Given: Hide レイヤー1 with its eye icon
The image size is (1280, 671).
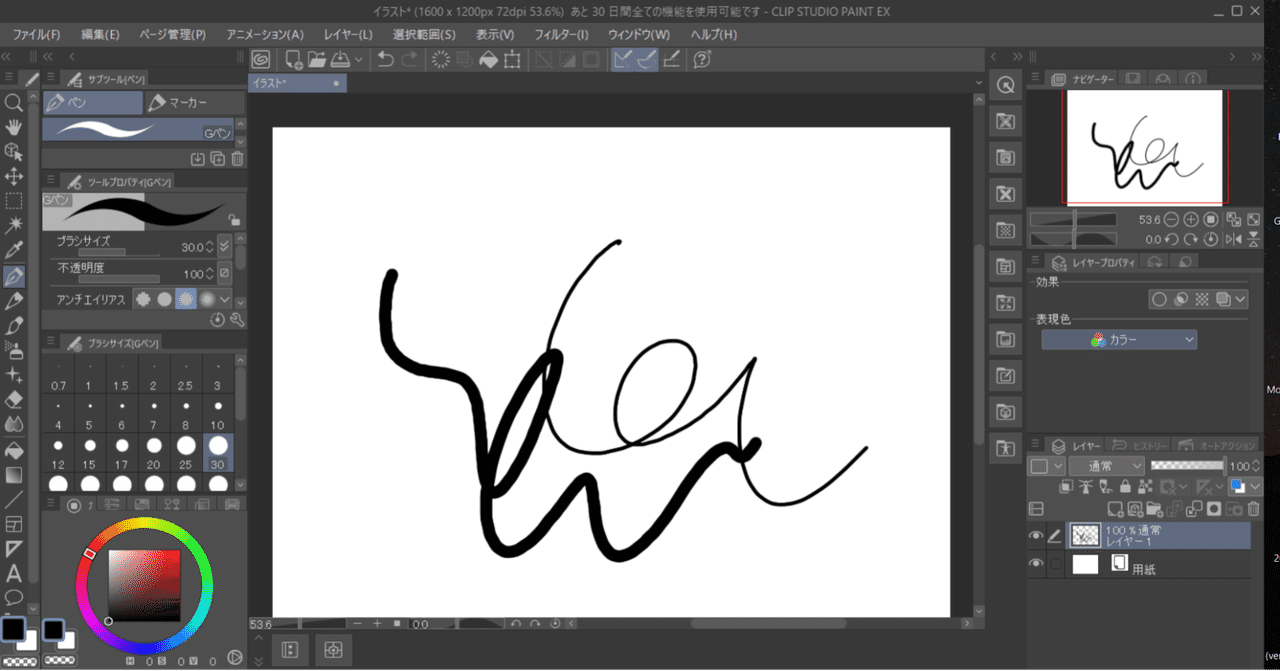Looking at the screenshot, I should [x=1036, y=536].
